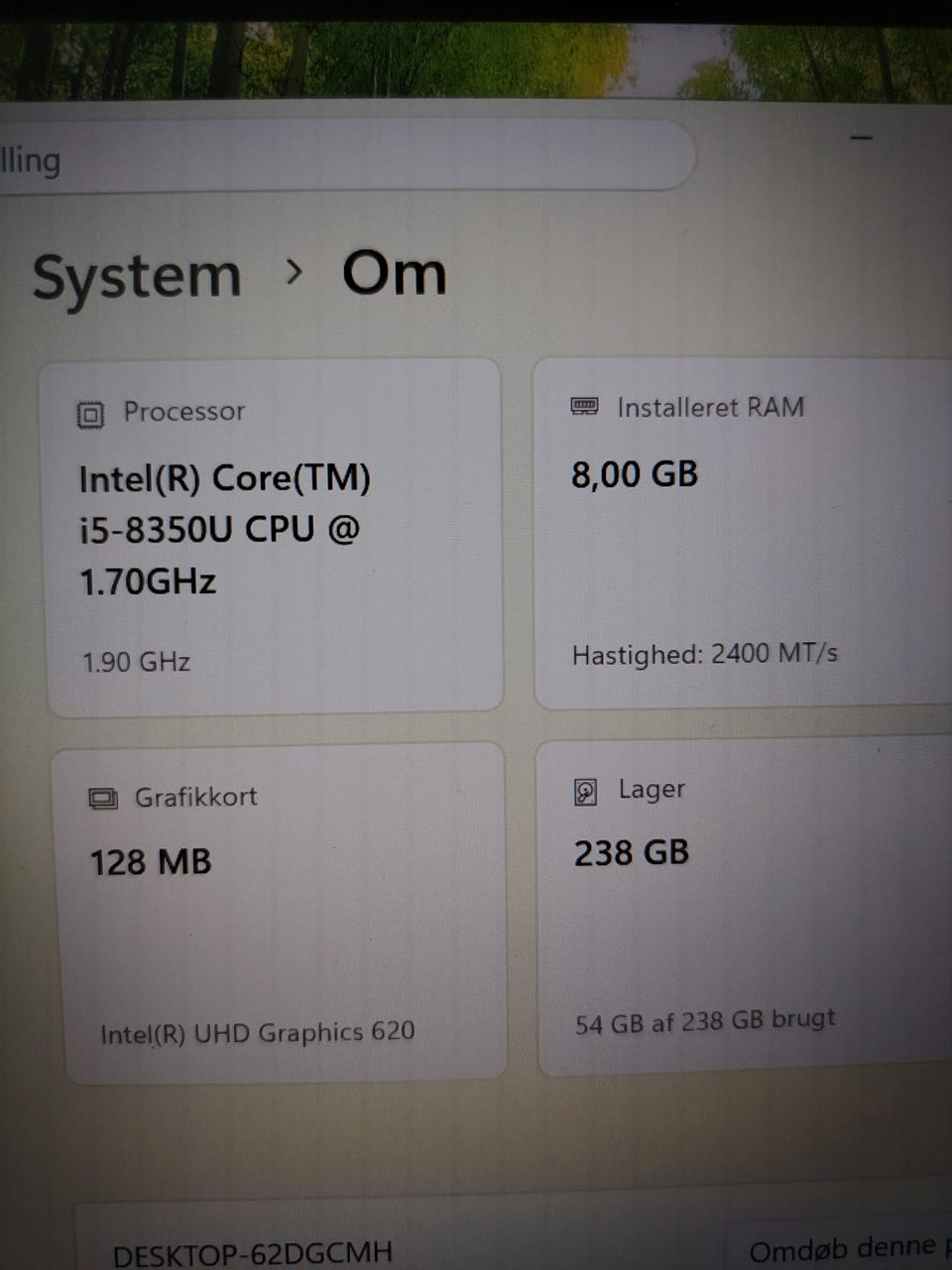Minimize the Settings window
This screenshot has width=952, height=1270.
(x=861, y=138)
